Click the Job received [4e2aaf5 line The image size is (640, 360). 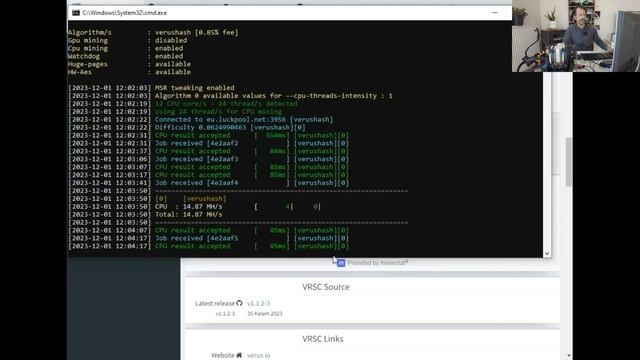(x=208, y=238)
